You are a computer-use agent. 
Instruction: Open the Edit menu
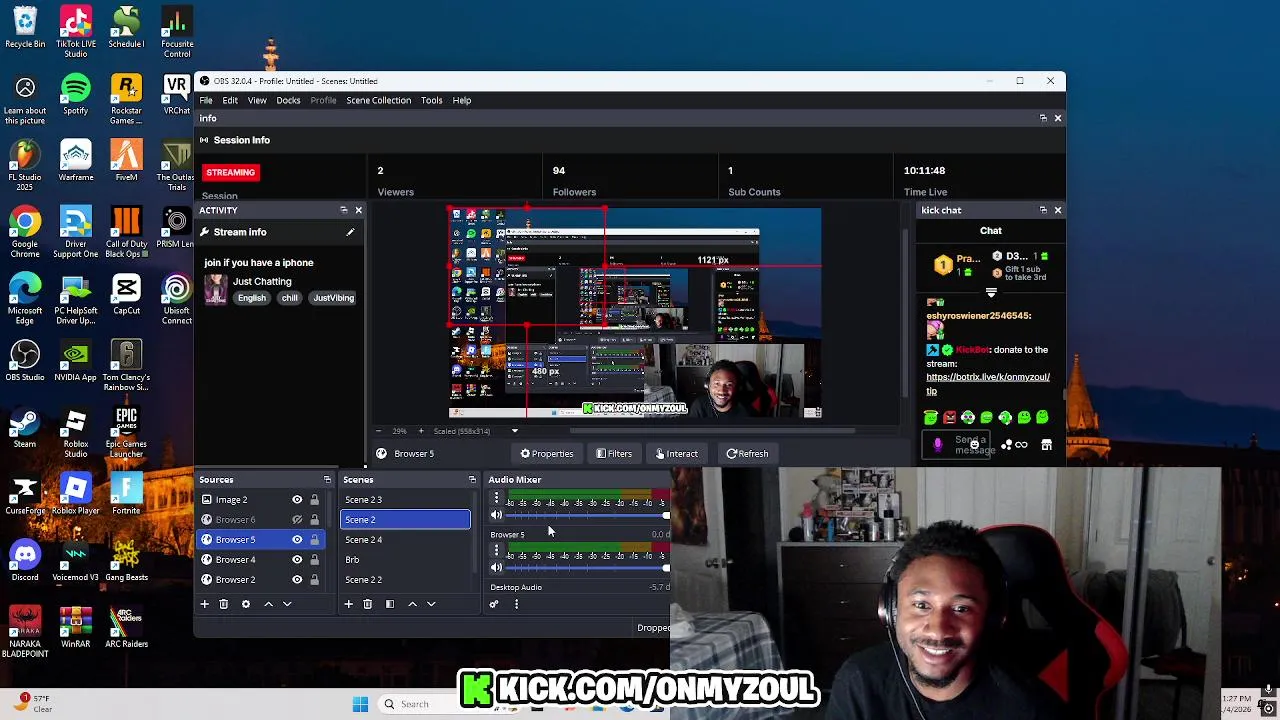click(230, 100)
